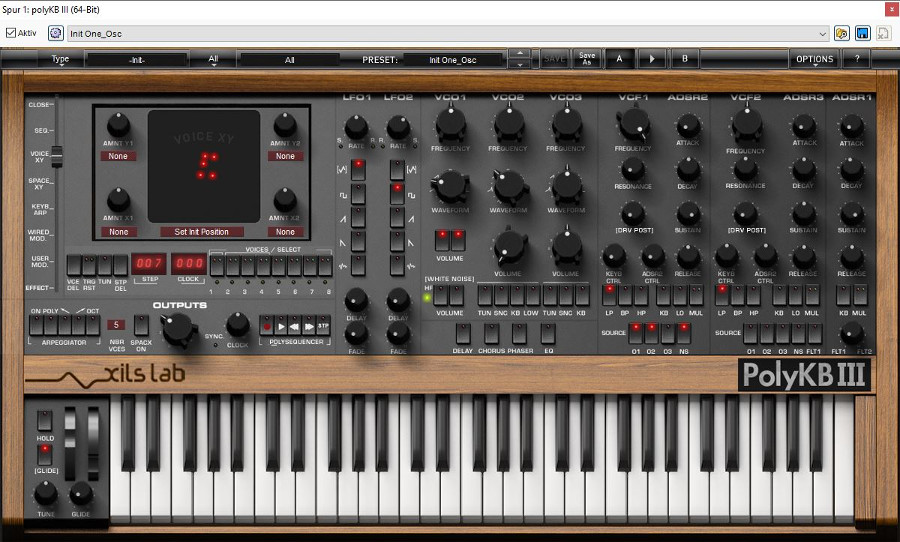Toggle the polysequencer STP step button

(323, 326)
